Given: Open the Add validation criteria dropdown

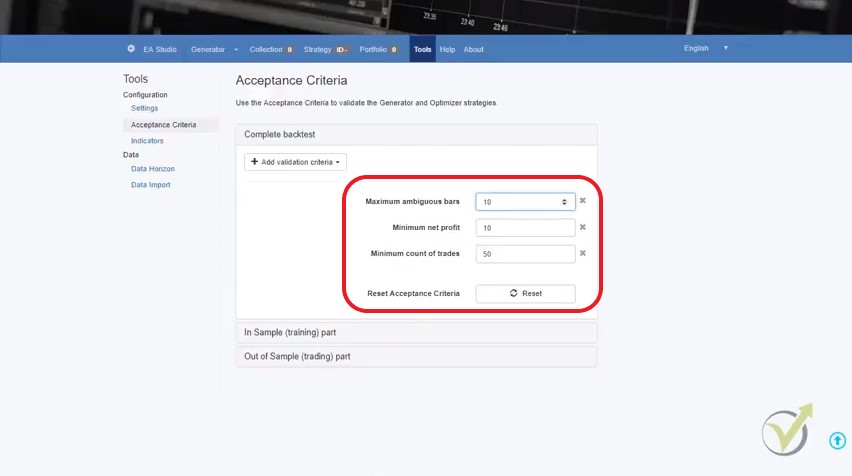Looking at the screenshot, I should tap(295, 162).
